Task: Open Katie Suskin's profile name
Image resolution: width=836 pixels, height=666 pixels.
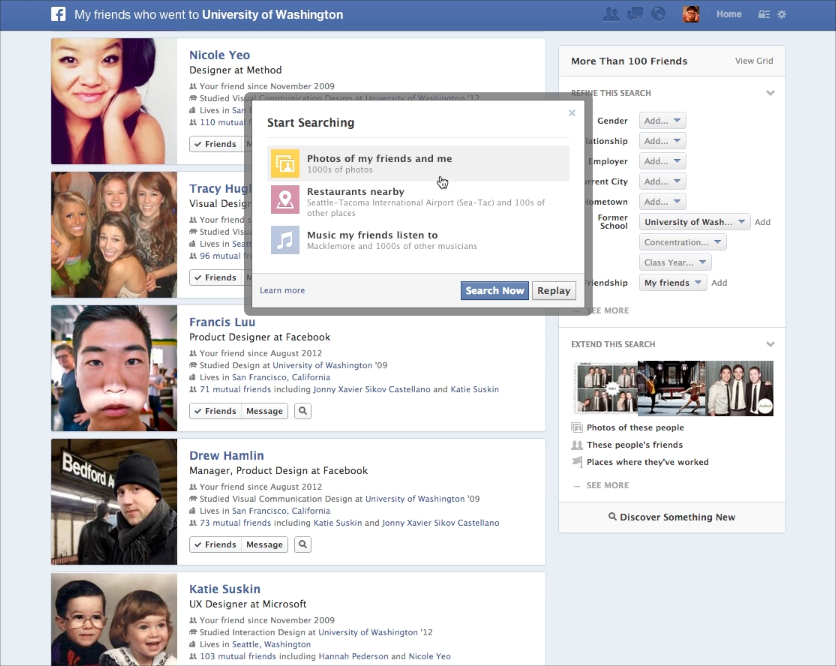Action: [x=225, y=589]
